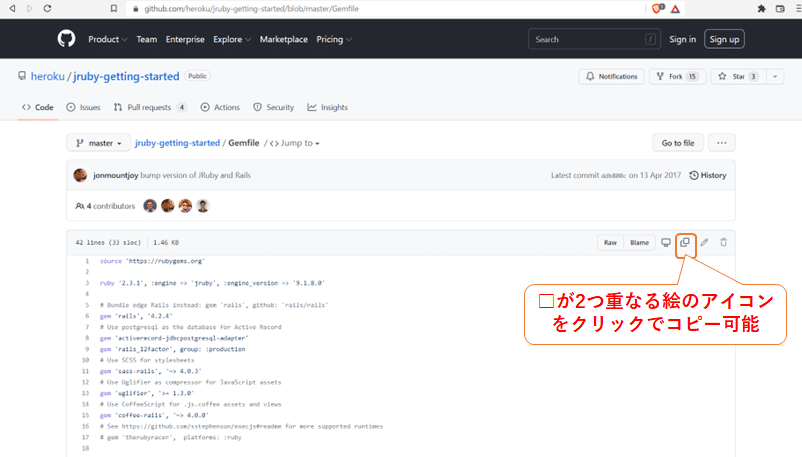Image resolution: width=802 pixels, height=457 pixels.
Task: Click the Team nav link
Action: 147,39
